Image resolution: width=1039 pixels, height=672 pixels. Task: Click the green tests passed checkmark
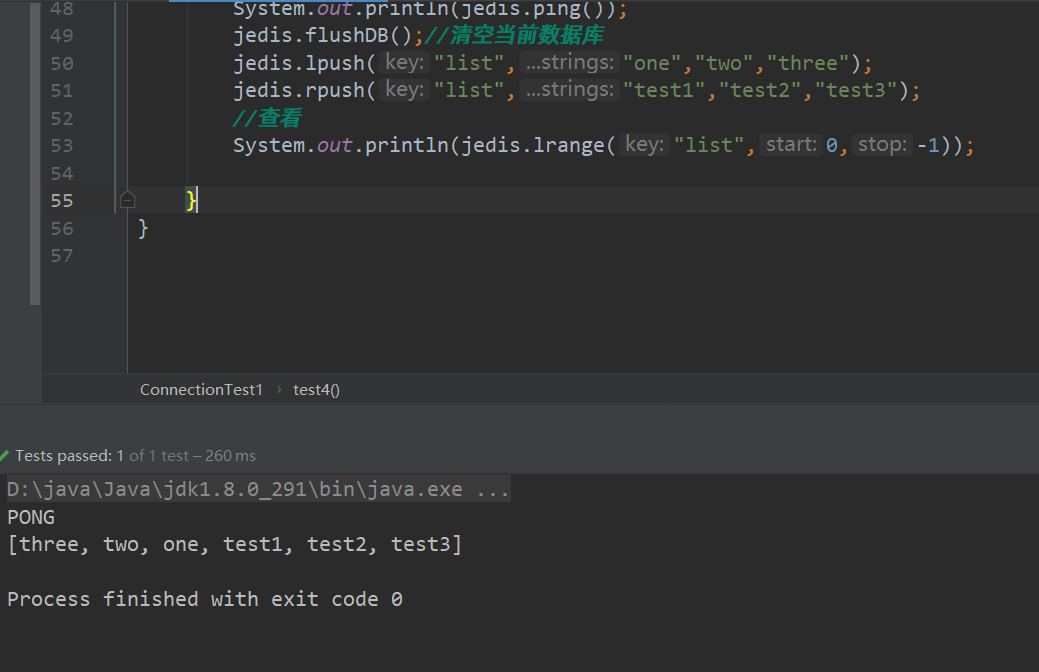coord(4,455)
